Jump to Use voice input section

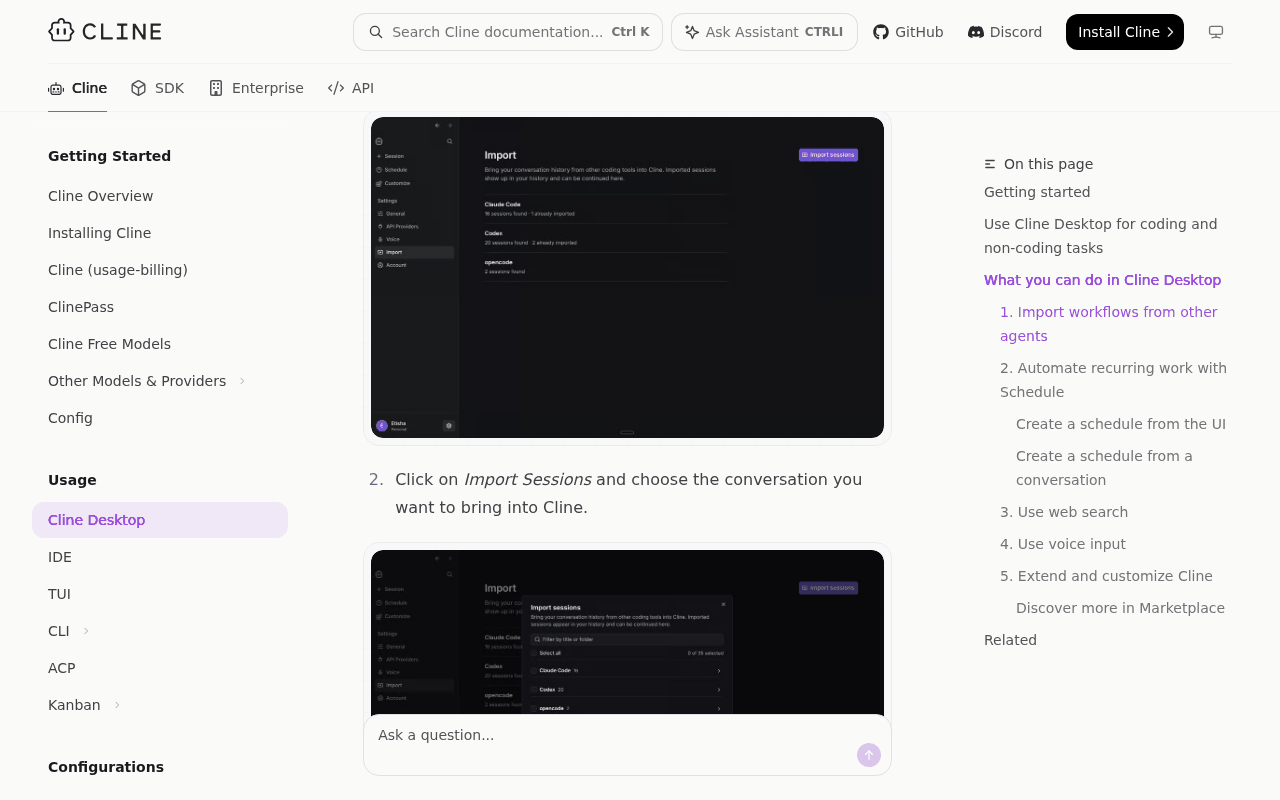click(x=1063, y=544)
